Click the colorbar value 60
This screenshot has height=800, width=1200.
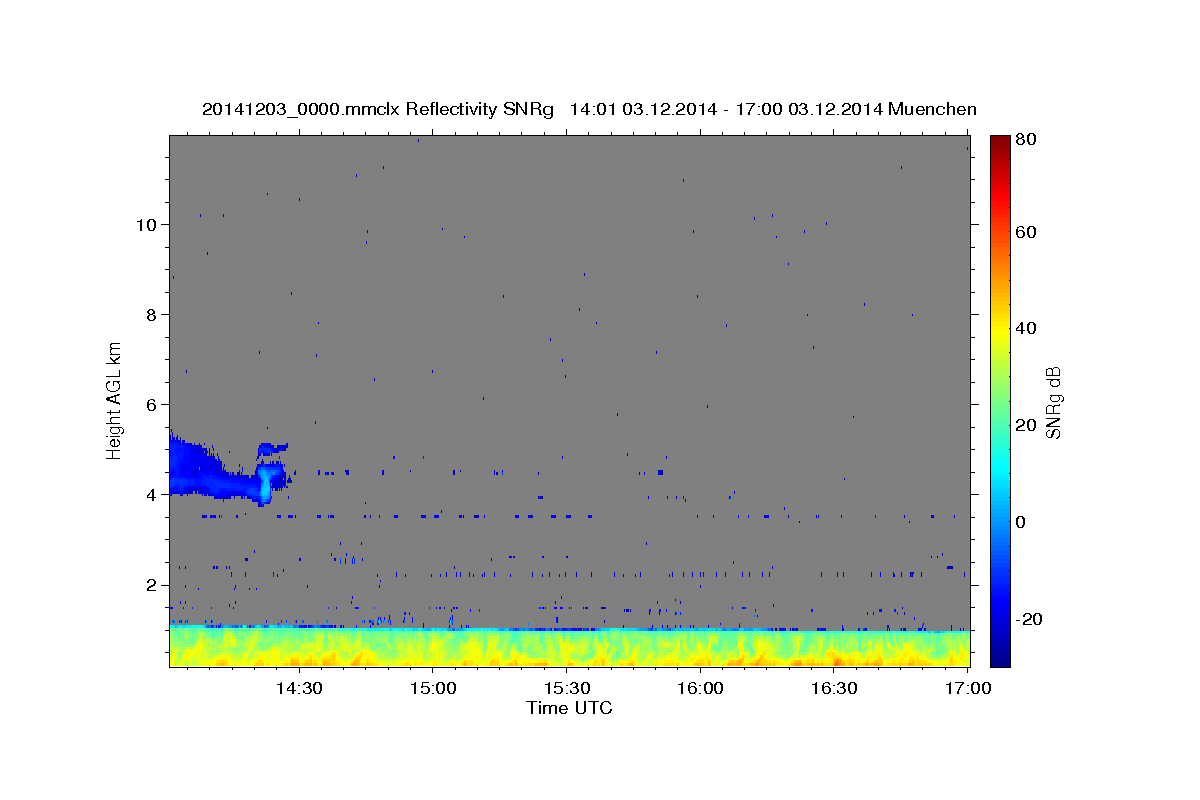pos(1025,232)
